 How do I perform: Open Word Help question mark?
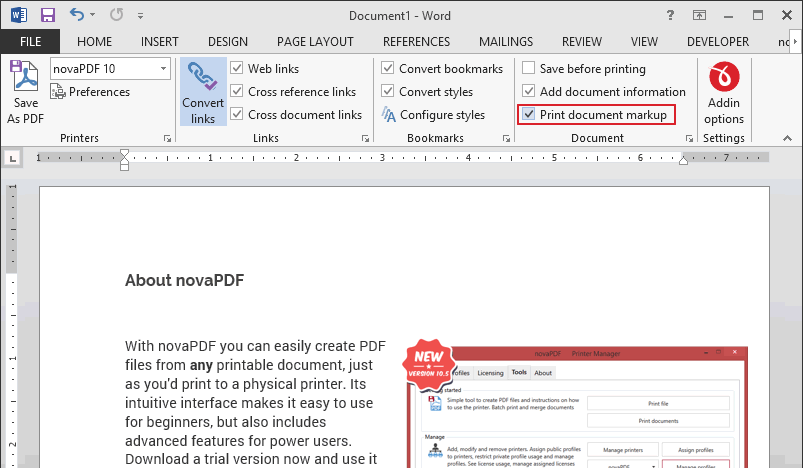point(670,15)
